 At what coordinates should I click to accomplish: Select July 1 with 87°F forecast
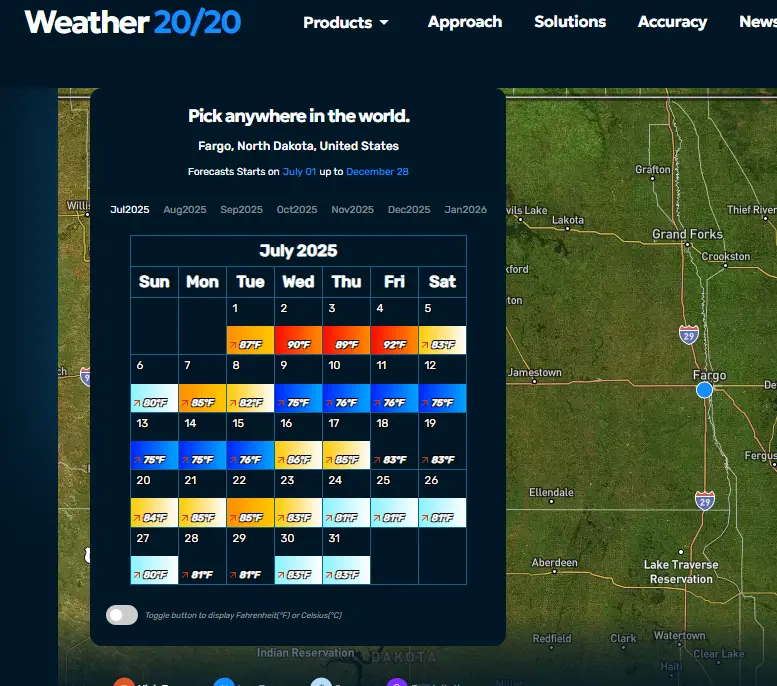[x=250, y=326]
